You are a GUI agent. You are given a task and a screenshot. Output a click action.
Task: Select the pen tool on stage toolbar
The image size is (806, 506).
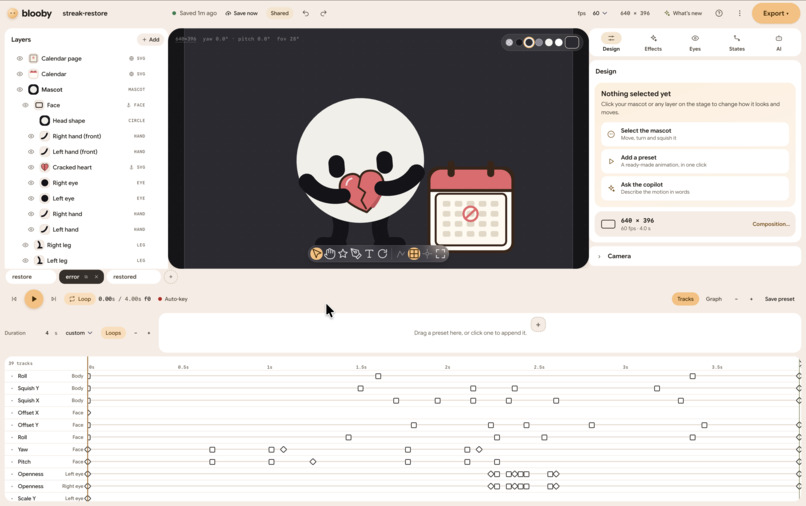356,254
